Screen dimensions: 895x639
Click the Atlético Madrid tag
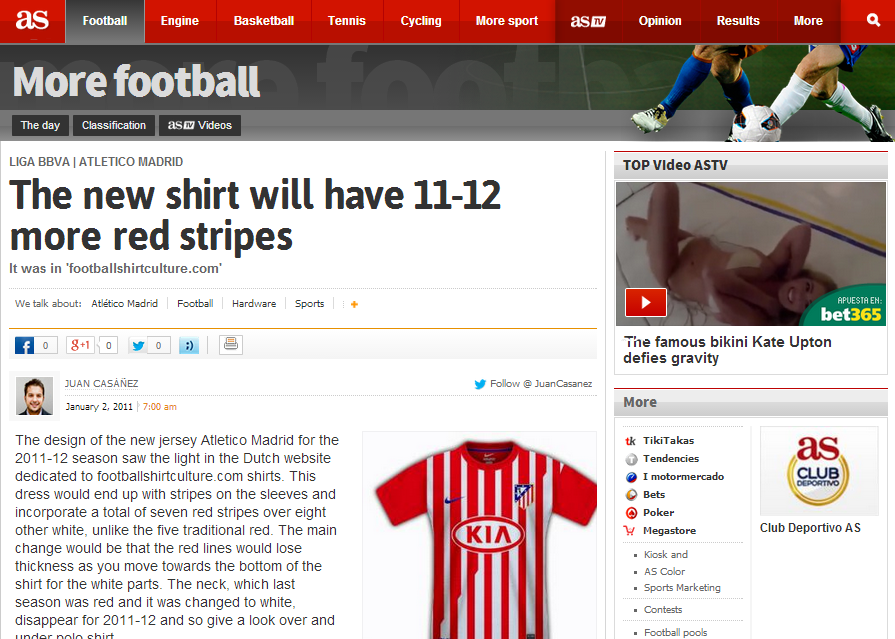pos(124,304)
